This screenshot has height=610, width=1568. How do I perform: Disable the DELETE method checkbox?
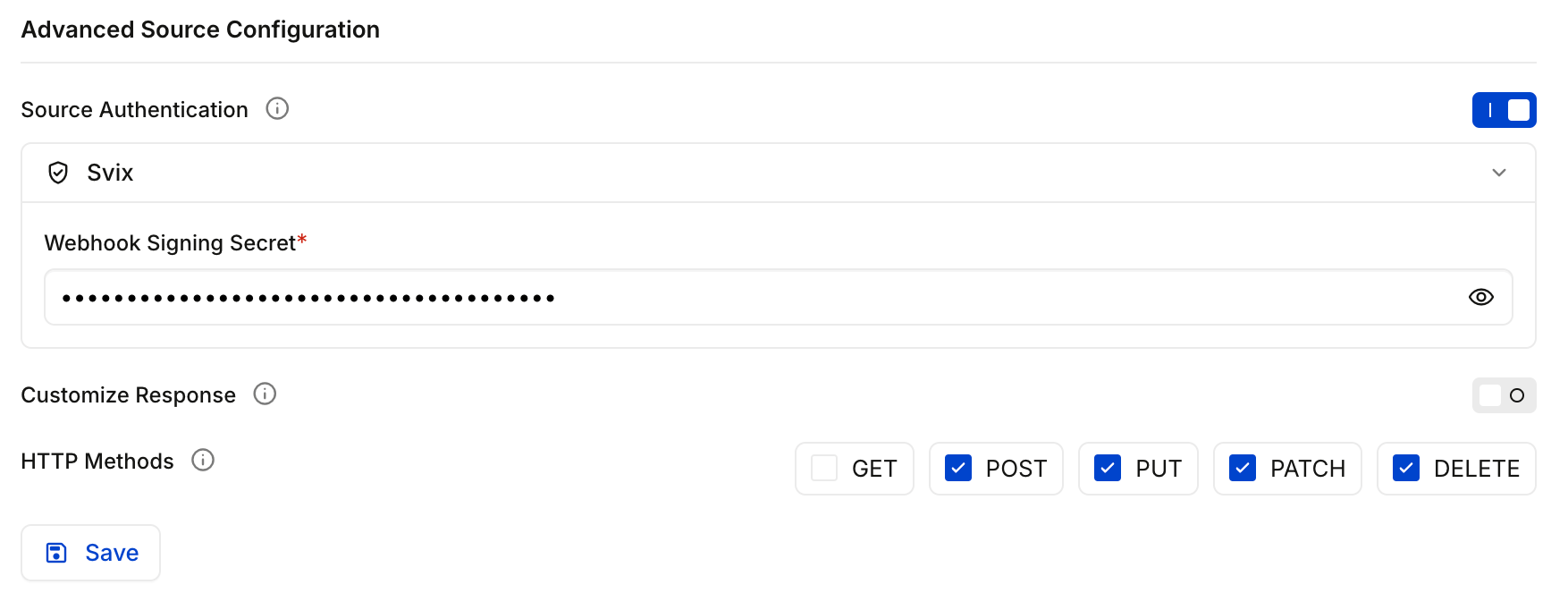pos(1406,468)
